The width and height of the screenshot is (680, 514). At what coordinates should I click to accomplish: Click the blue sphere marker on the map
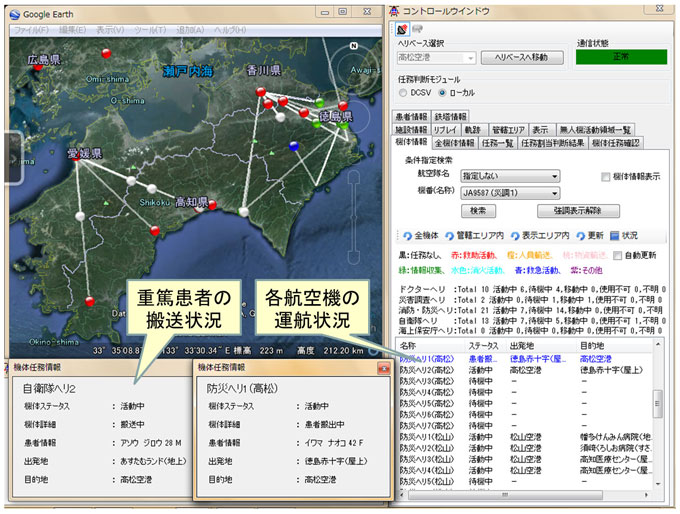click(x=294, y=146)
